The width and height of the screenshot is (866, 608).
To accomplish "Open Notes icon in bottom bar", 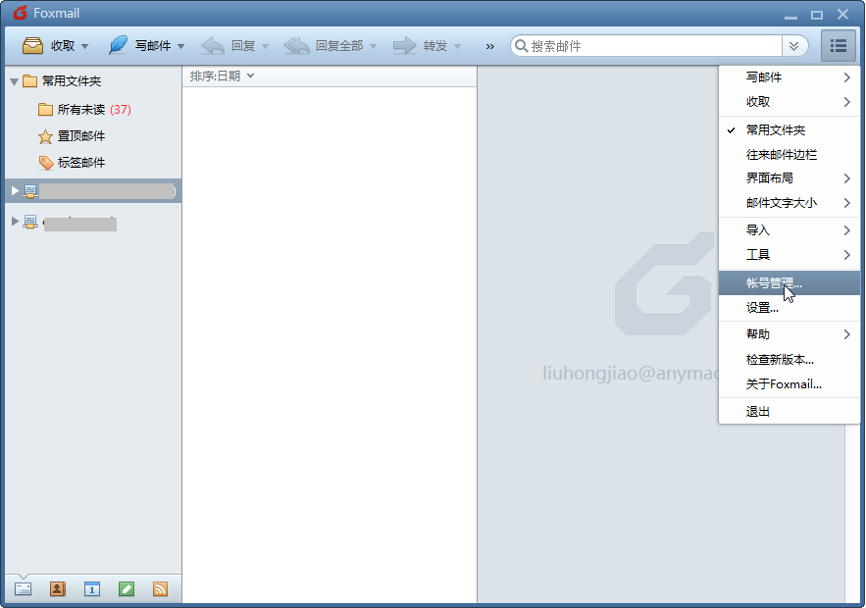I will click(x=126, y=589).
